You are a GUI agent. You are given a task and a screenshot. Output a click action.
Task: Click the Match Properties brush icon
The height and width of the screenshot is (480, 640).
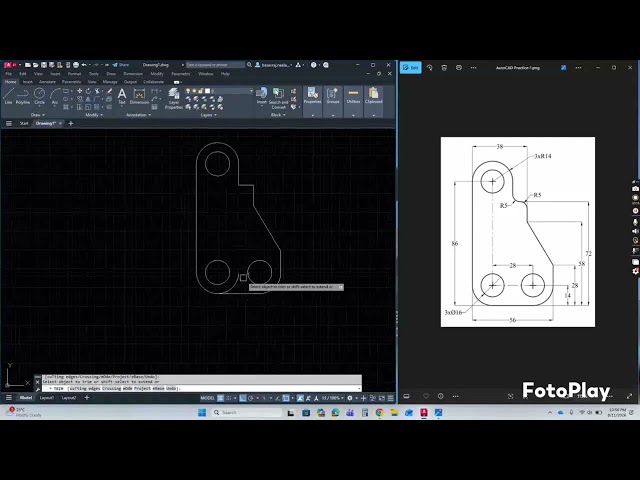pyautogui.click(x=109, y=91)
